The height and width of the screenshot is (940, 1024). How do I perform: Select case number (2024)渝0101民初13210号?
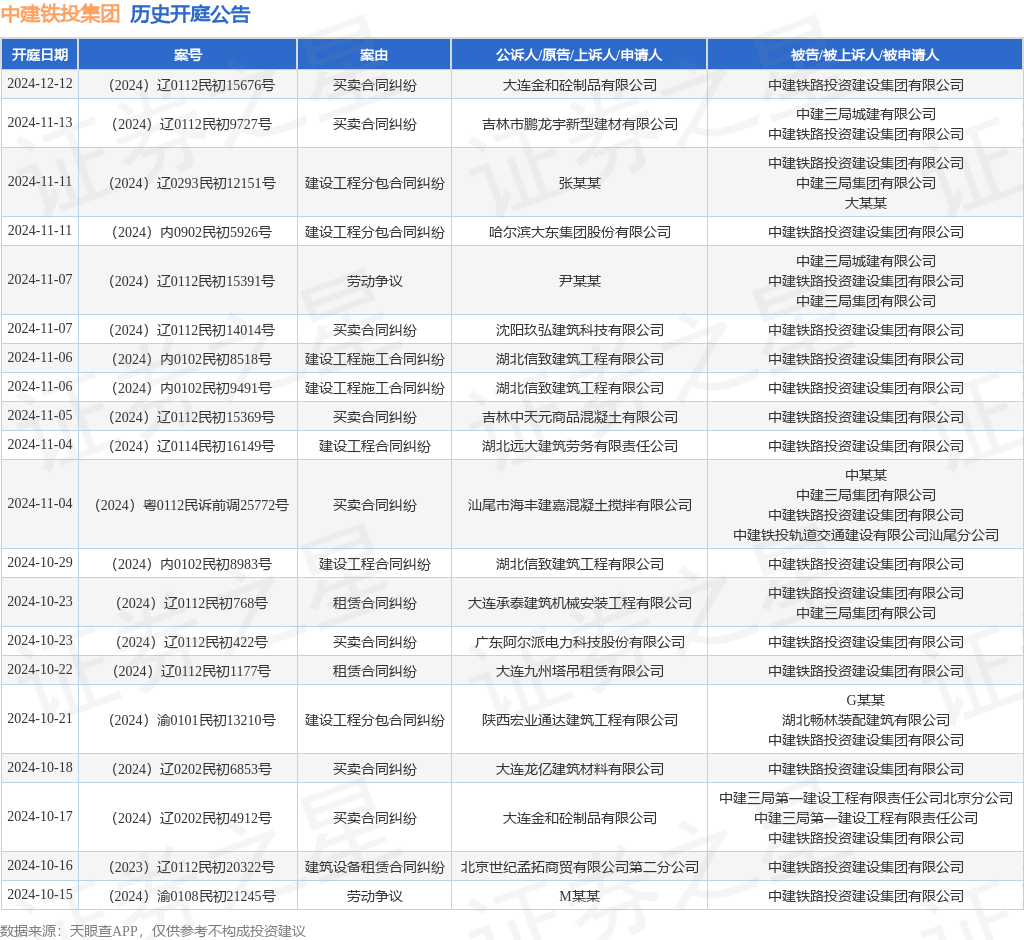pos(191,720)
